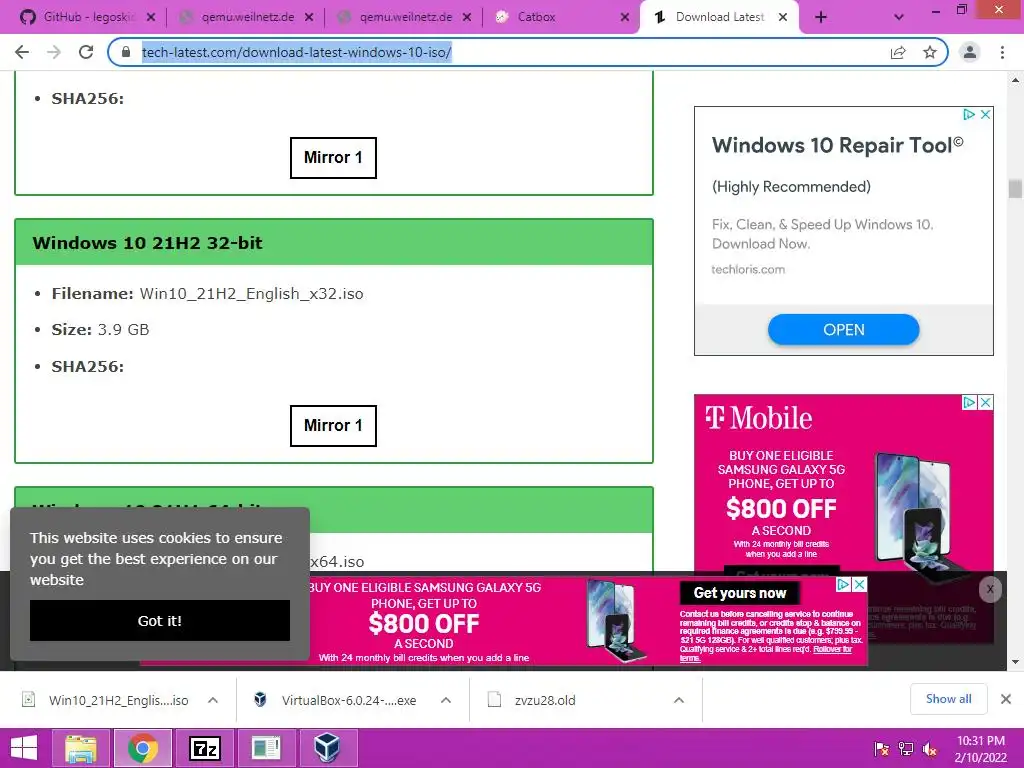Close the Download Latest tab

pyautogui.click(x=783, y=18)
